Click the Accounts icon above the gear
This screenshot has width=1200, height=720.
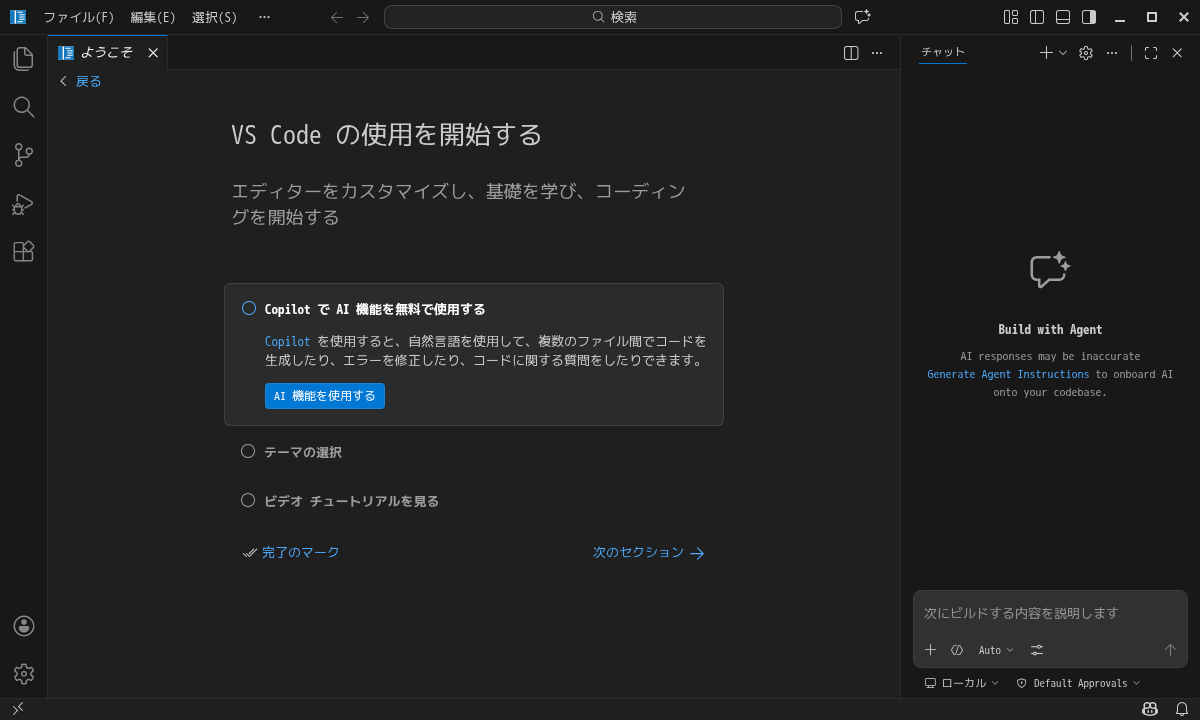click(23, 626)
